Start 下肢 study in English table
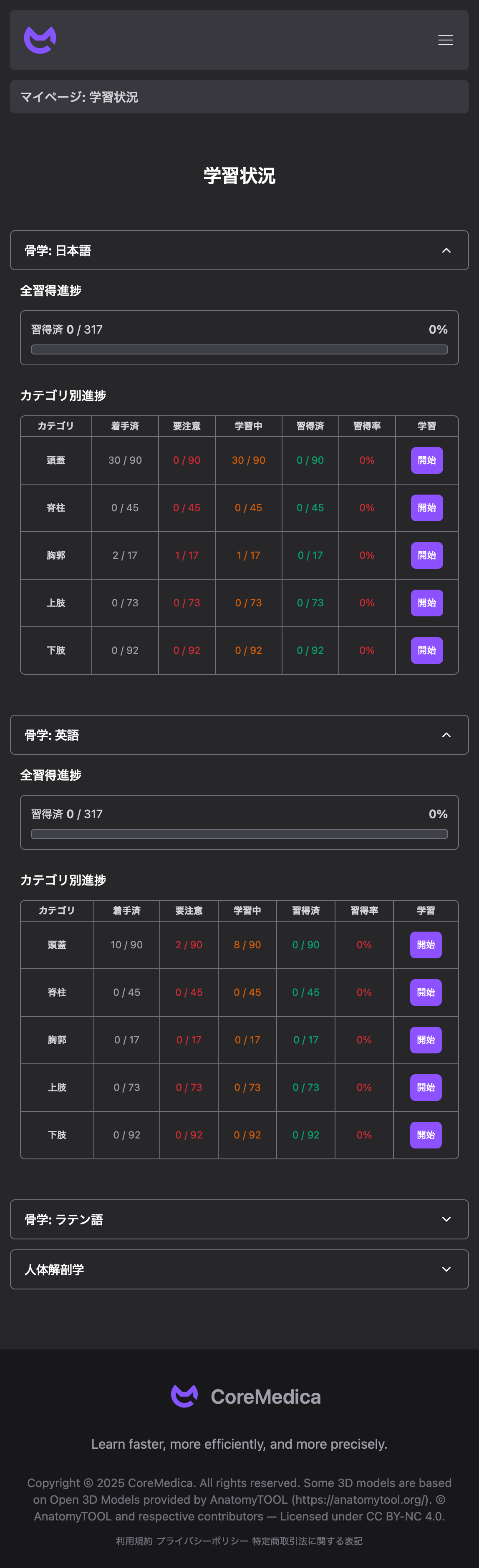479x1568 pixels. [426, 1135]
